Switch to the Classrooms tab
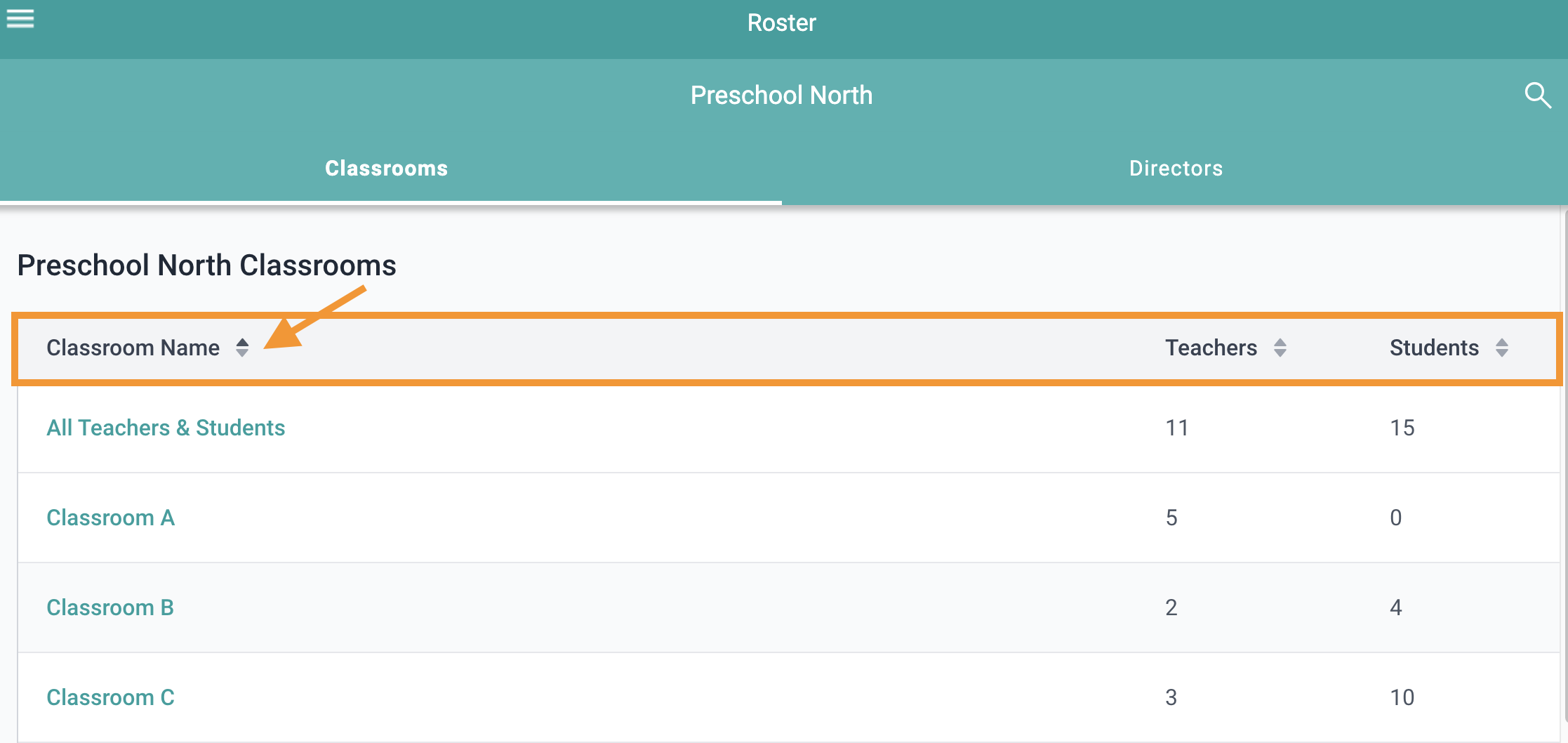The width and height of the screenshot is (1568, 743). tap(387, 169)
